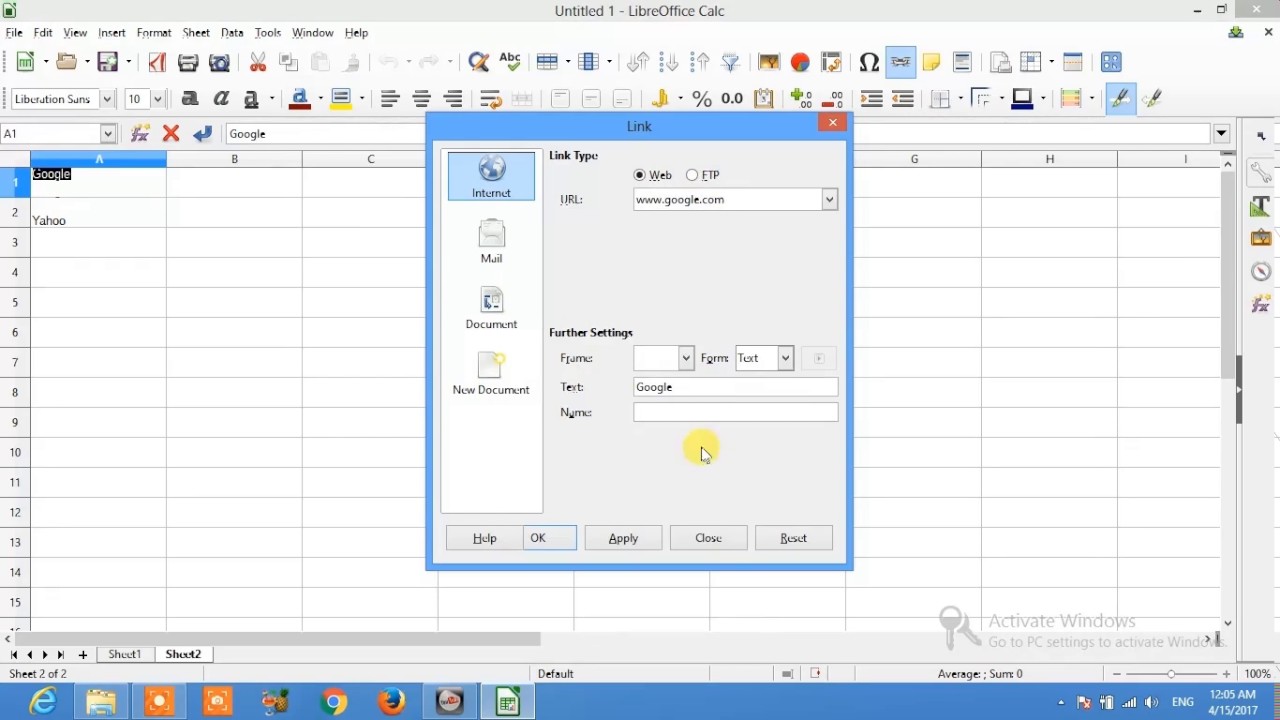Screen dimensions: 1280x720
Task: Open the font name Liberation Sans dropdown
Action: click(x=107, y=99)
